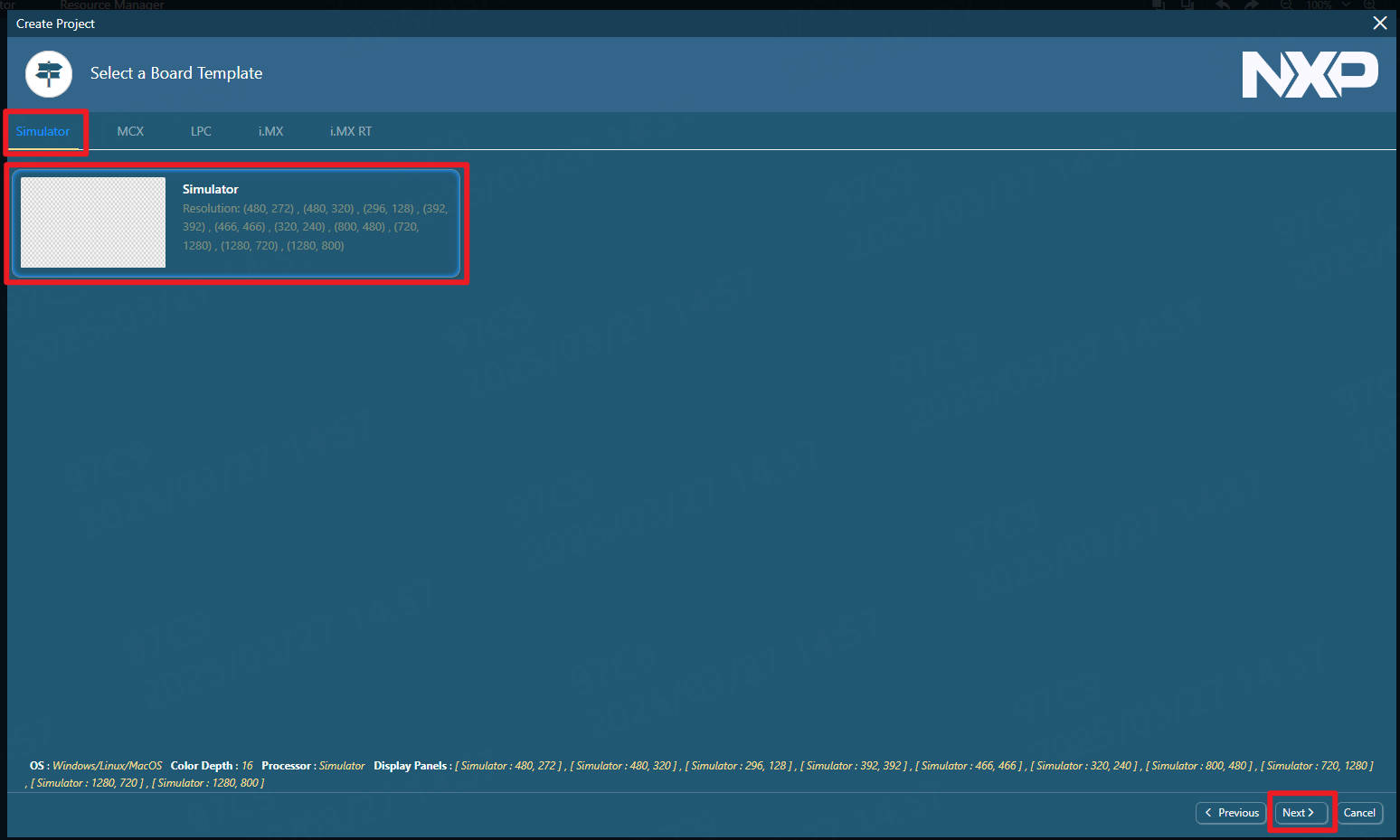The width and height of the screenshot is (1400, 840).
Task: Click display panel entry Simulator : 466, 466
Action: [x=969, y=766]
